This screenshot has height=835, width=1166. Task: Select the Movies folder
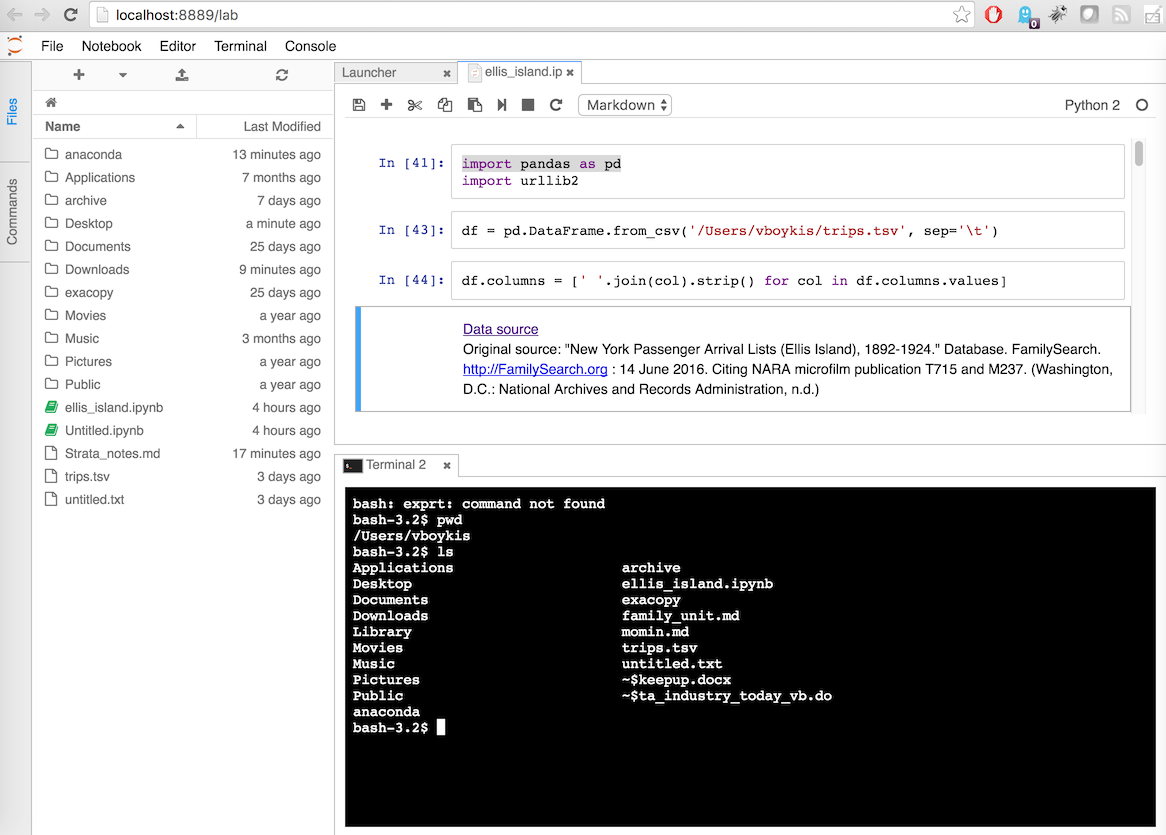coord(183,315)
